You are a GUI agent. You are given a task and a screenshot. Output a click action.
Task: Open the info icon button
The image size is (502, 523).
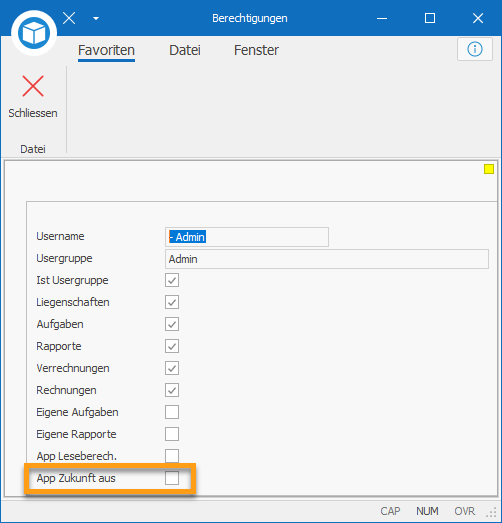[475, 49]
